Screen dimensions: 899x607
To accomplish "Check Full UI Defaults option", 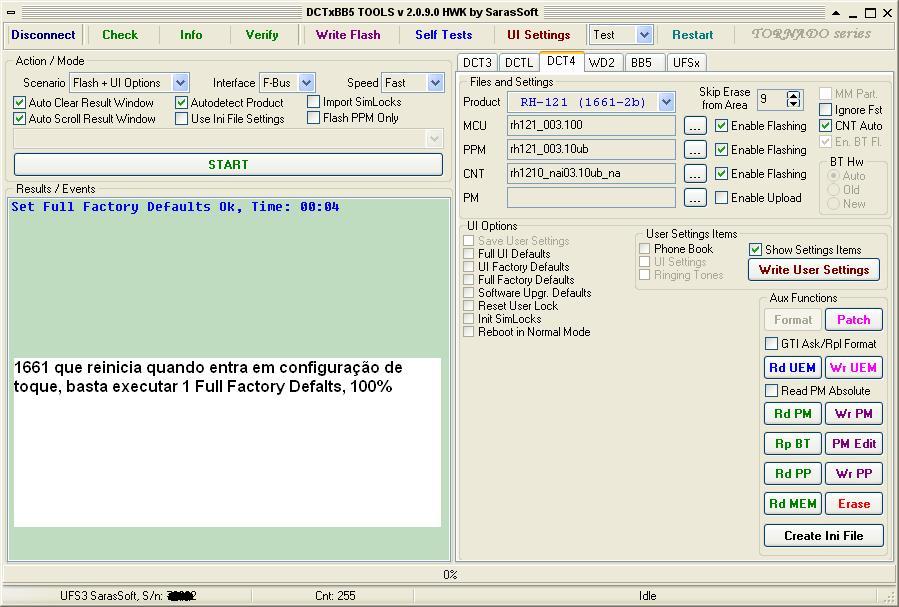I will point(469,253).
